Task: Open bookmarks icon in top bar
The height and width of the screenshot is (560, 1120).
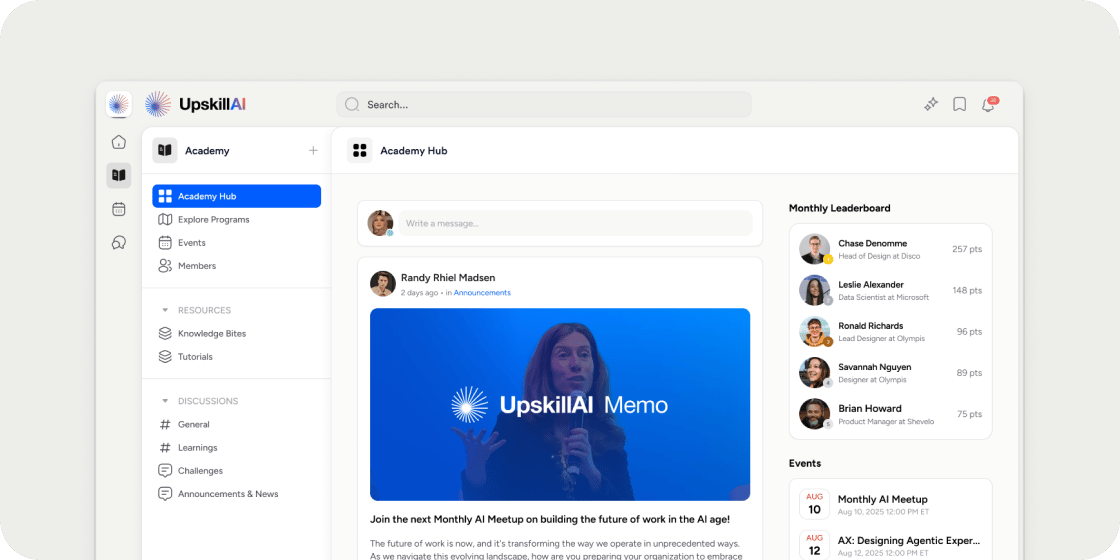Action: pyautogui.click(x=959, y=104)
